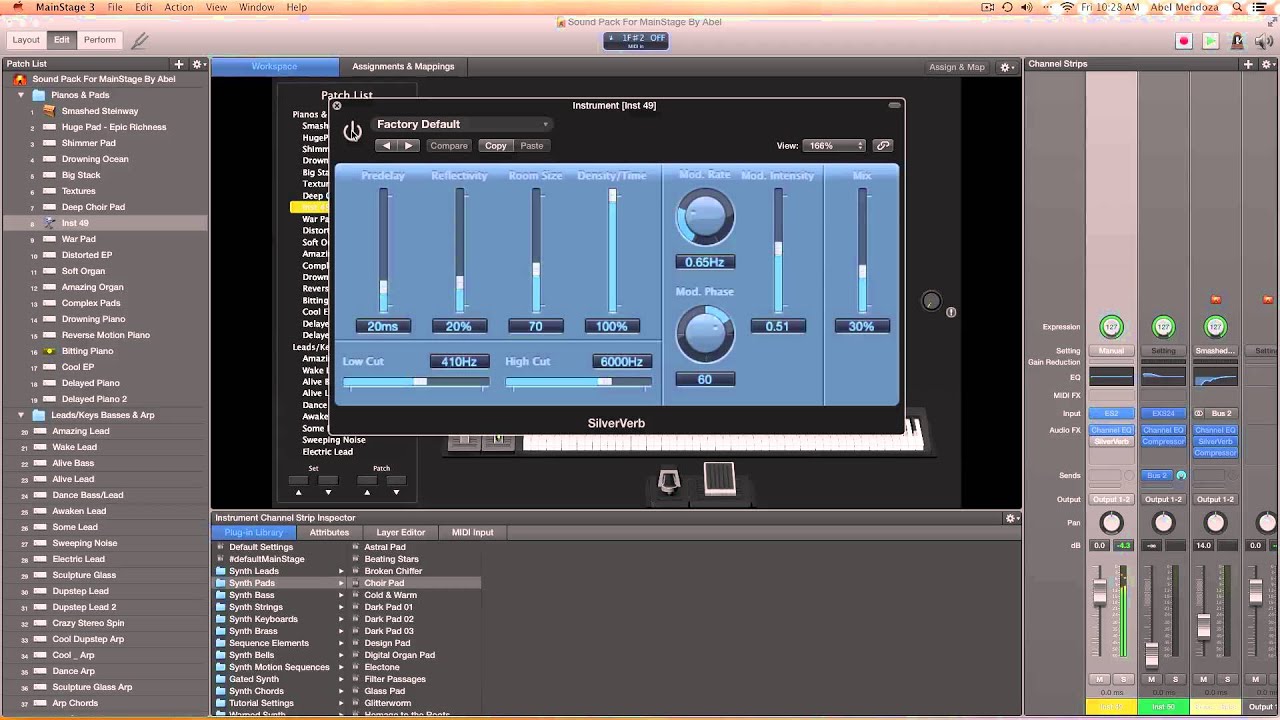Add a channel strip with plus icon
Screen dimensions: 1280x720
tap(1248, 64)
